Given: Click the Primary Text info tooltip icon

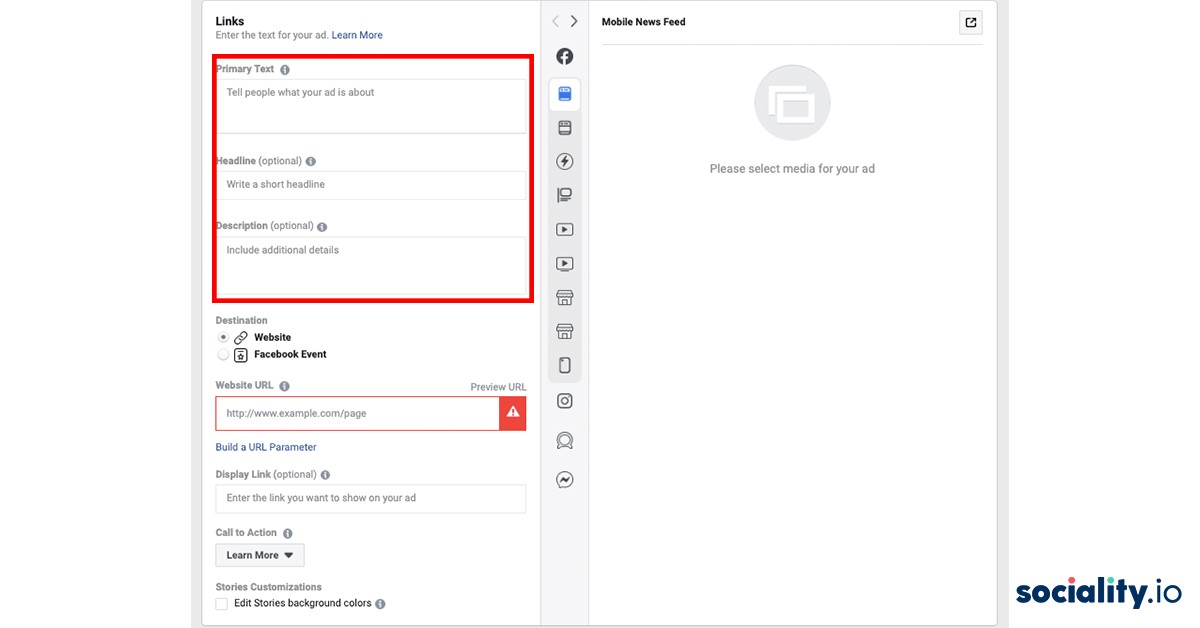Looking at the screenshot, I should point(285,69).
